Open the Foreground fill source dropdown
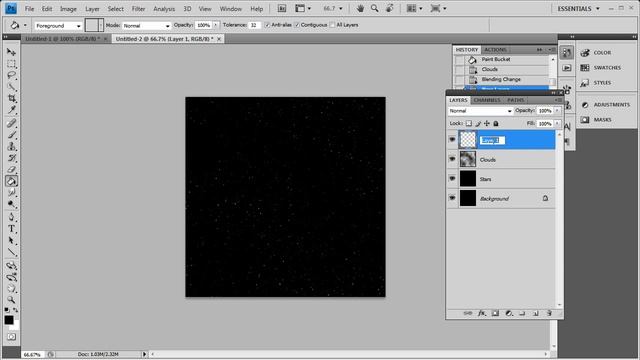The width and height of the screenshot is (640, 360). pyautogui.click(x=58, y=25)
